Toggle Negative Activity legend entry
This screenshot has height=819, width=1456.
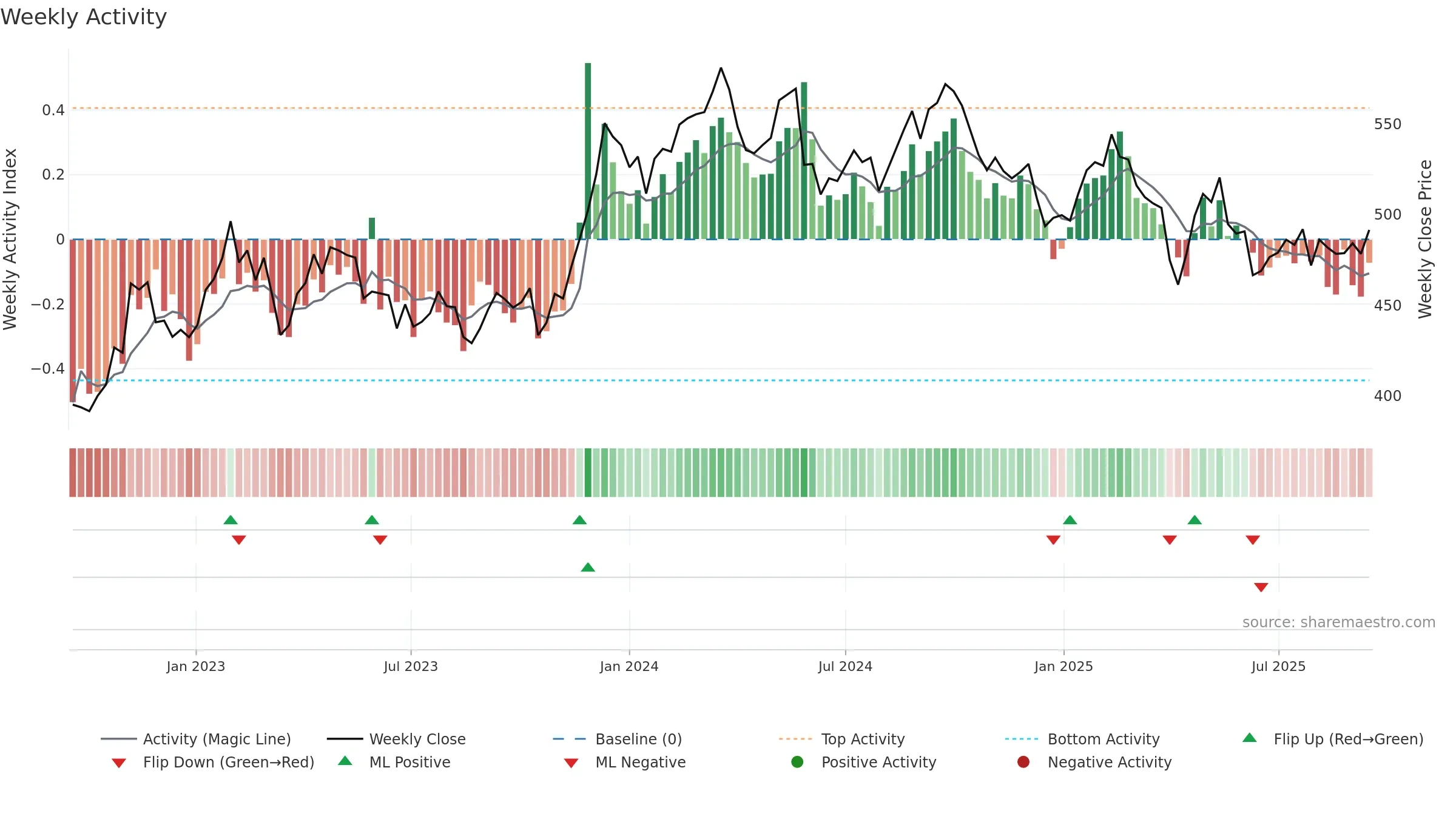(x=1094, y=762)
